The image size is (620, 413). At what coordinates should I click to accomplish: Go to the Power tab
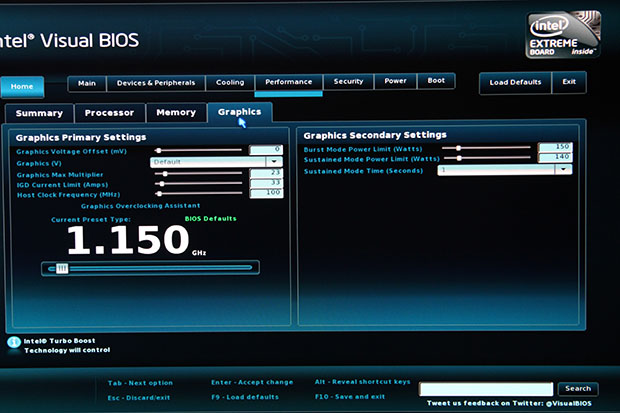click(395, 81)
